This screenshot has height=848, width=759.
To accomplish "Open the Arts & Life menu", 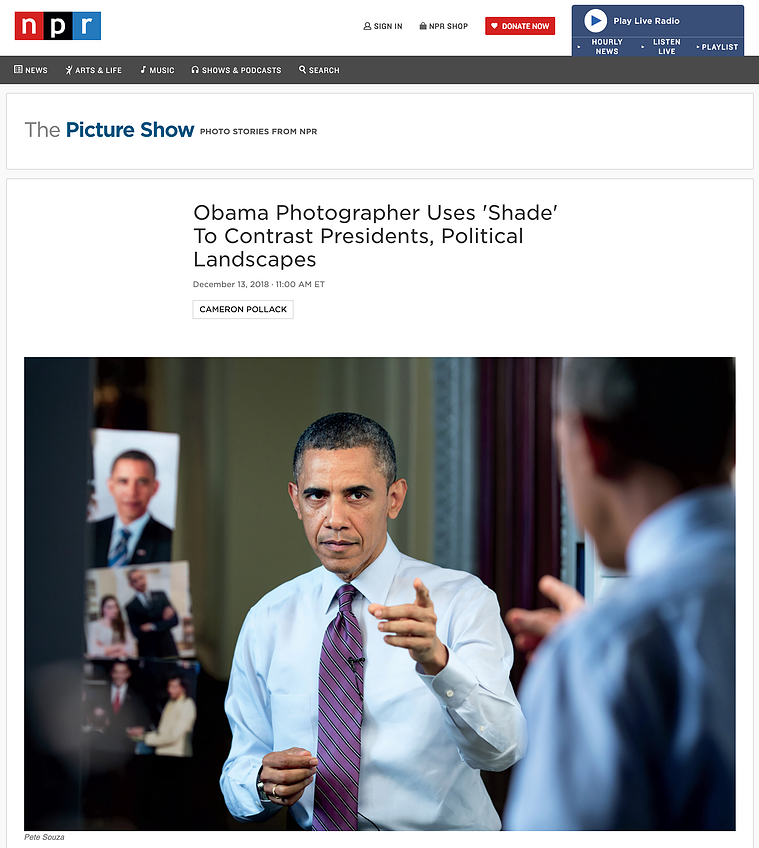I will pos(94,70).
